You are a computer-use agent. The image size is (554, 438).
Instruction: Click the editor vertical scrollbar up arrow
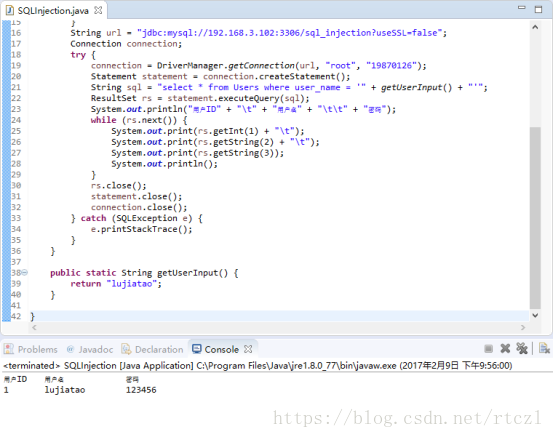click(x=535, y=27)
